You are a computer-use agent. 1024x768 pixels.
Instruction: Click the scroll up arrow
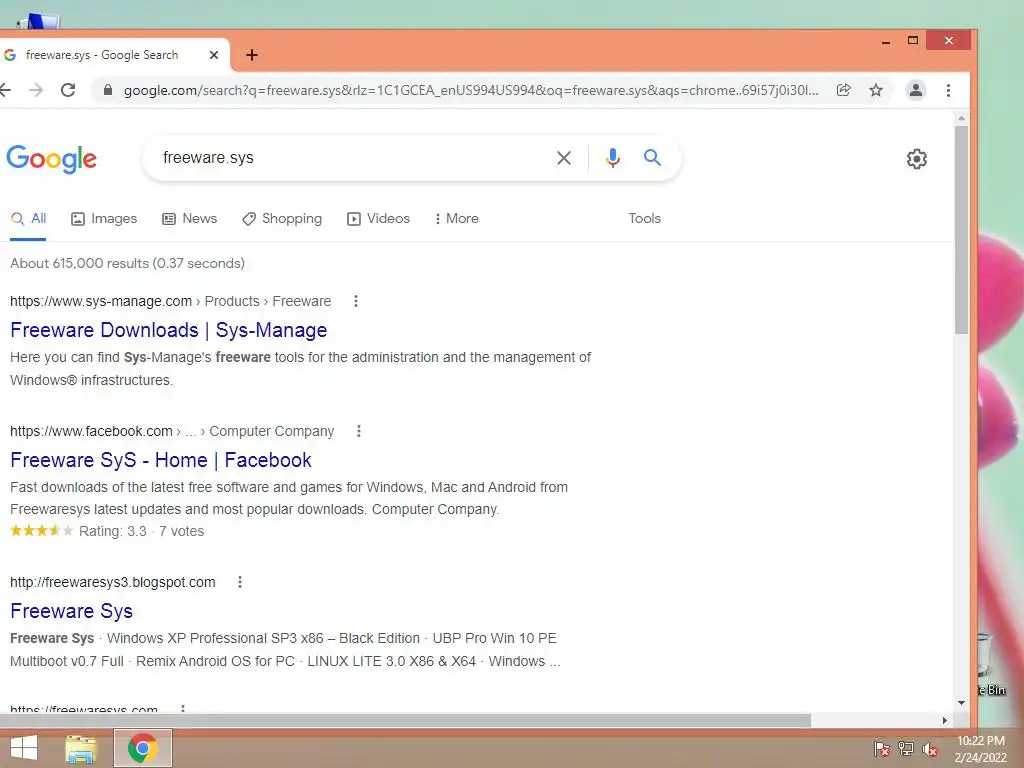[x=961, y=118]
